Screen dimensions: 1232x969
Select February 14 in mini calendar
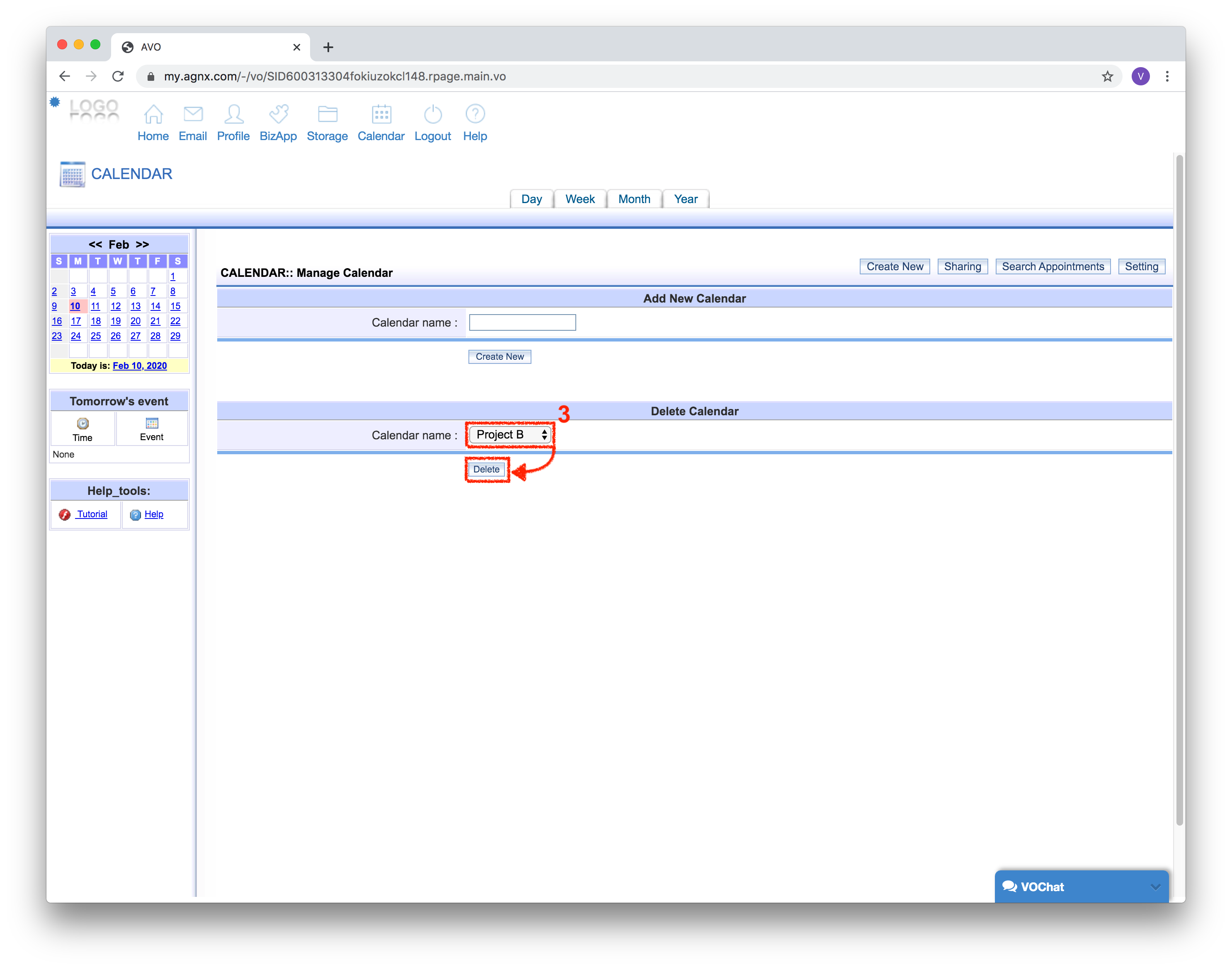(x=155, y=306)
